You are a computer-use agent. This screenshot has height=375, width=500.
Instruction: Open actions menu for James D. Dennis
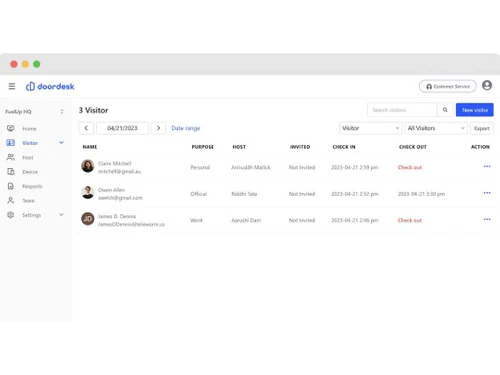[x=487, y=219]
